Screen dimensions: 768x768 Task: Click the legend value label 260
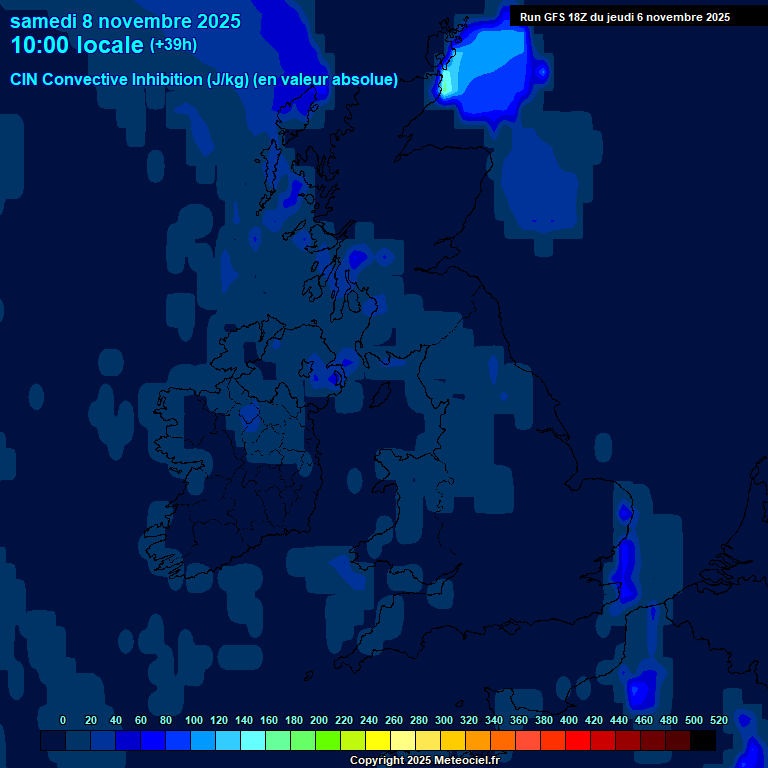coord(394,720)
